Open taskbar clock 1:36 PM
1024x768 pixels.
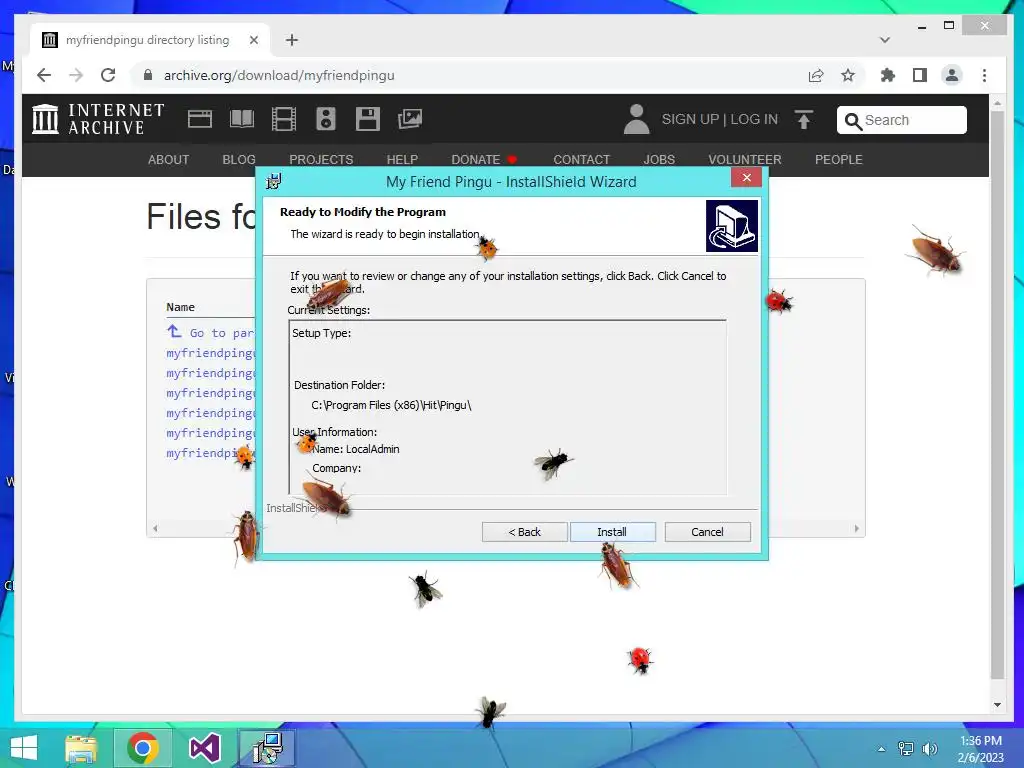click(980, 748)
